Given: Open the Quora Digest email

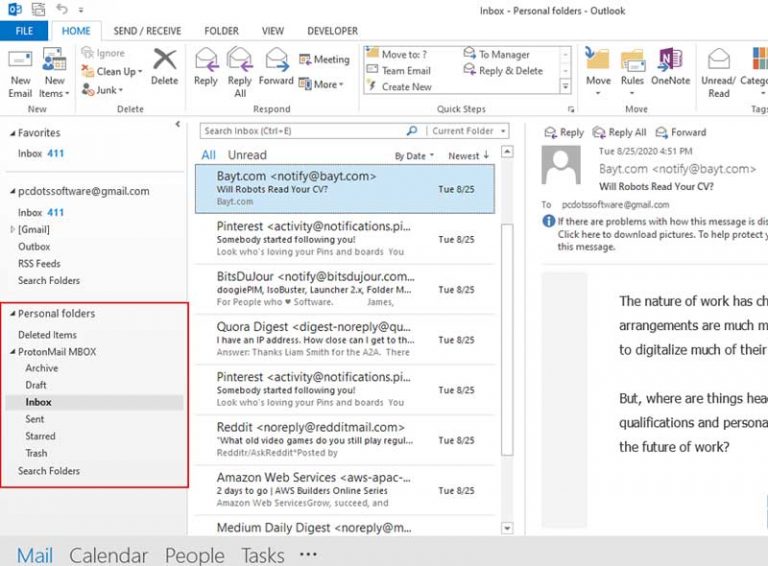Looking at the screenshot, I should click(x=345, y=339).
